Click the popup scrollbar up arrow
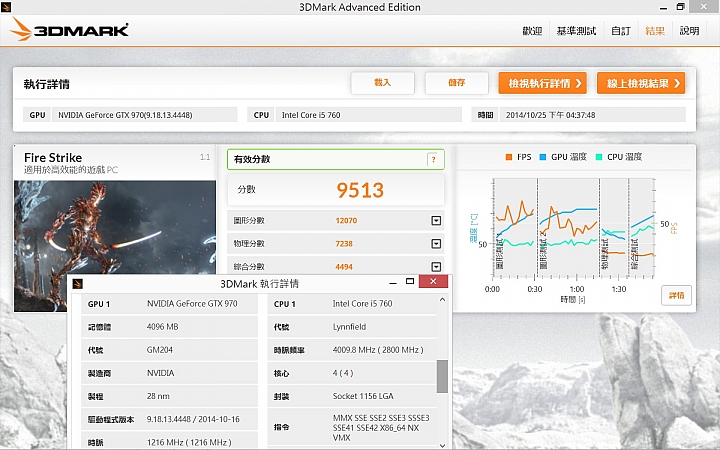Image resolution: width=720 pixels, height=450 pixels. [442, 299]
